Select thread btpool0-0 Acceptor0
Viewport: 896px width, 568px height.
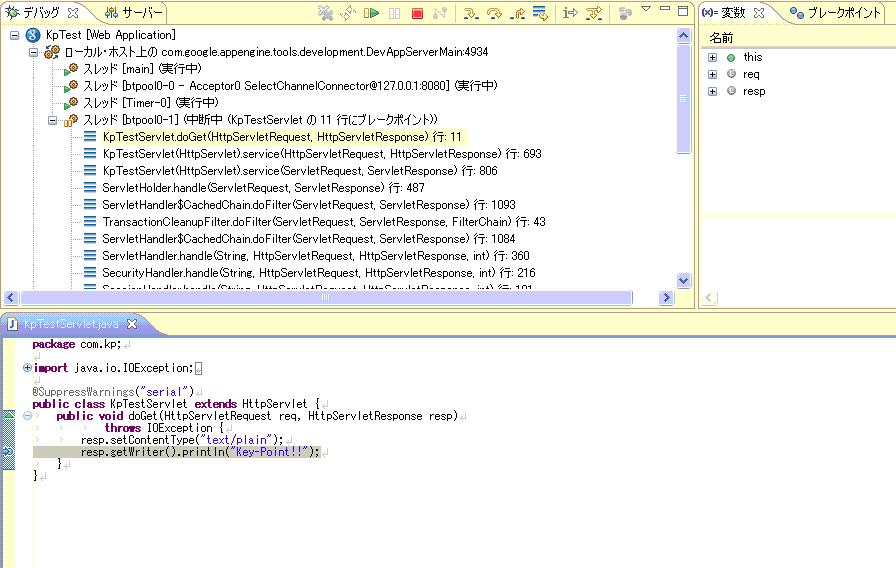tap(290, 86)
